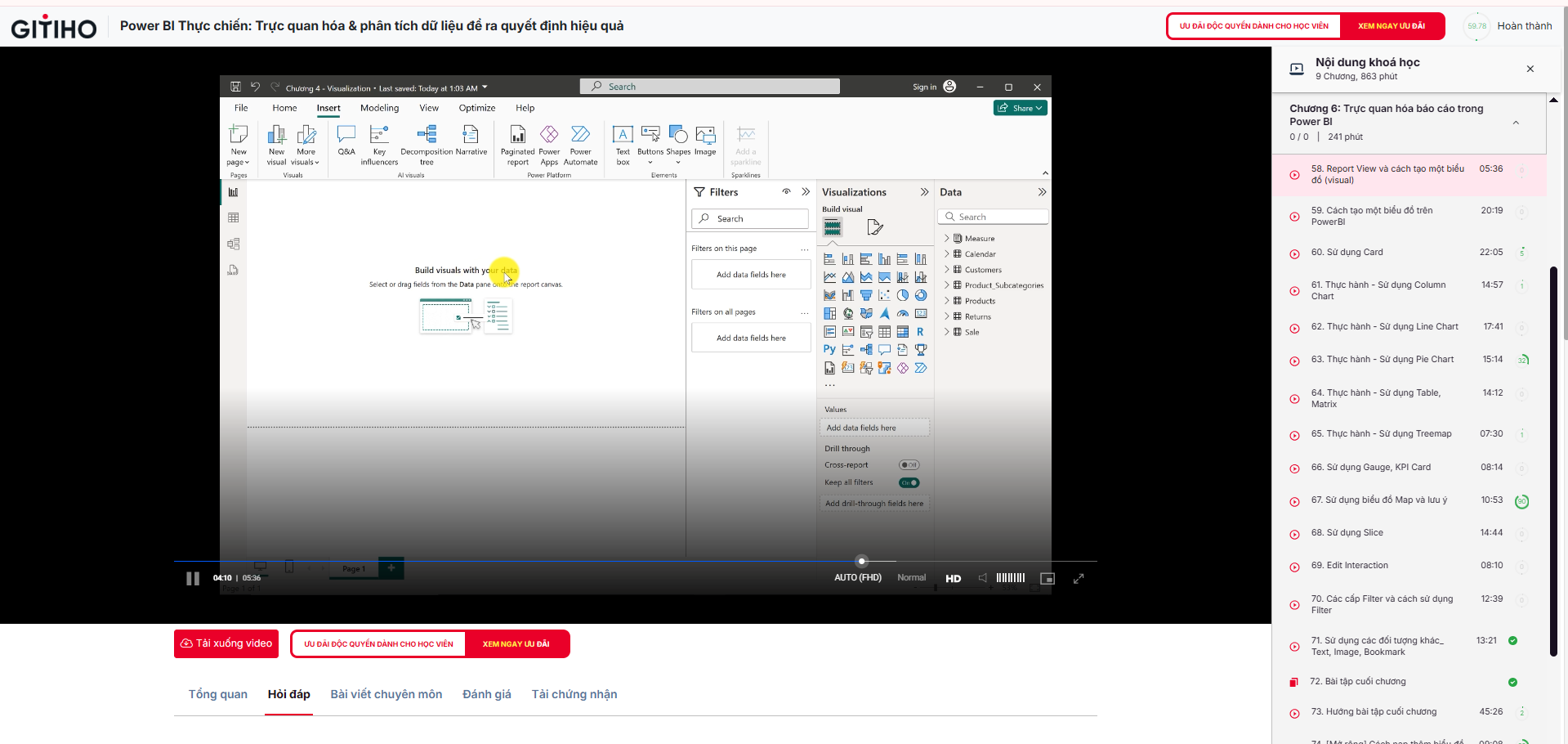This screenshot has width=1568, height=744.
Task: Click the course list scrollbar
Action: [1553, 460]
